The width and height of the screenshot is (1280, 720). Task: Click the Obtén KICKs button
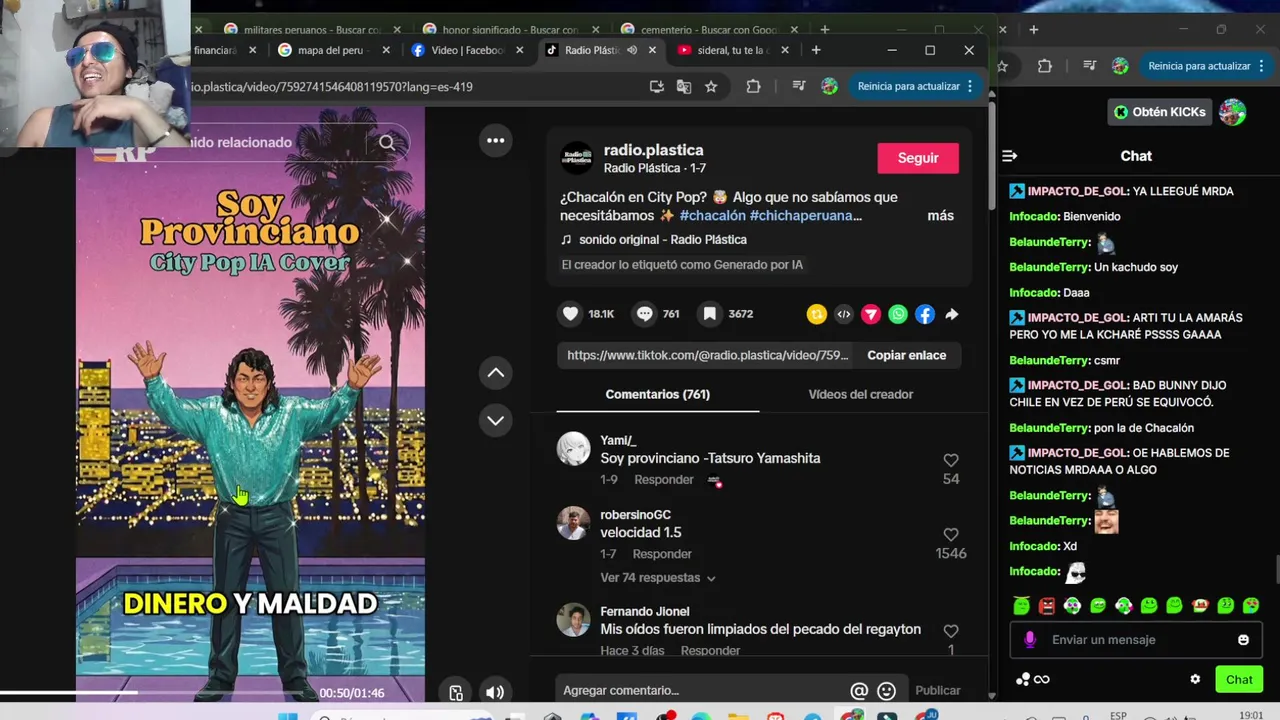click(x=1160, y=112)
